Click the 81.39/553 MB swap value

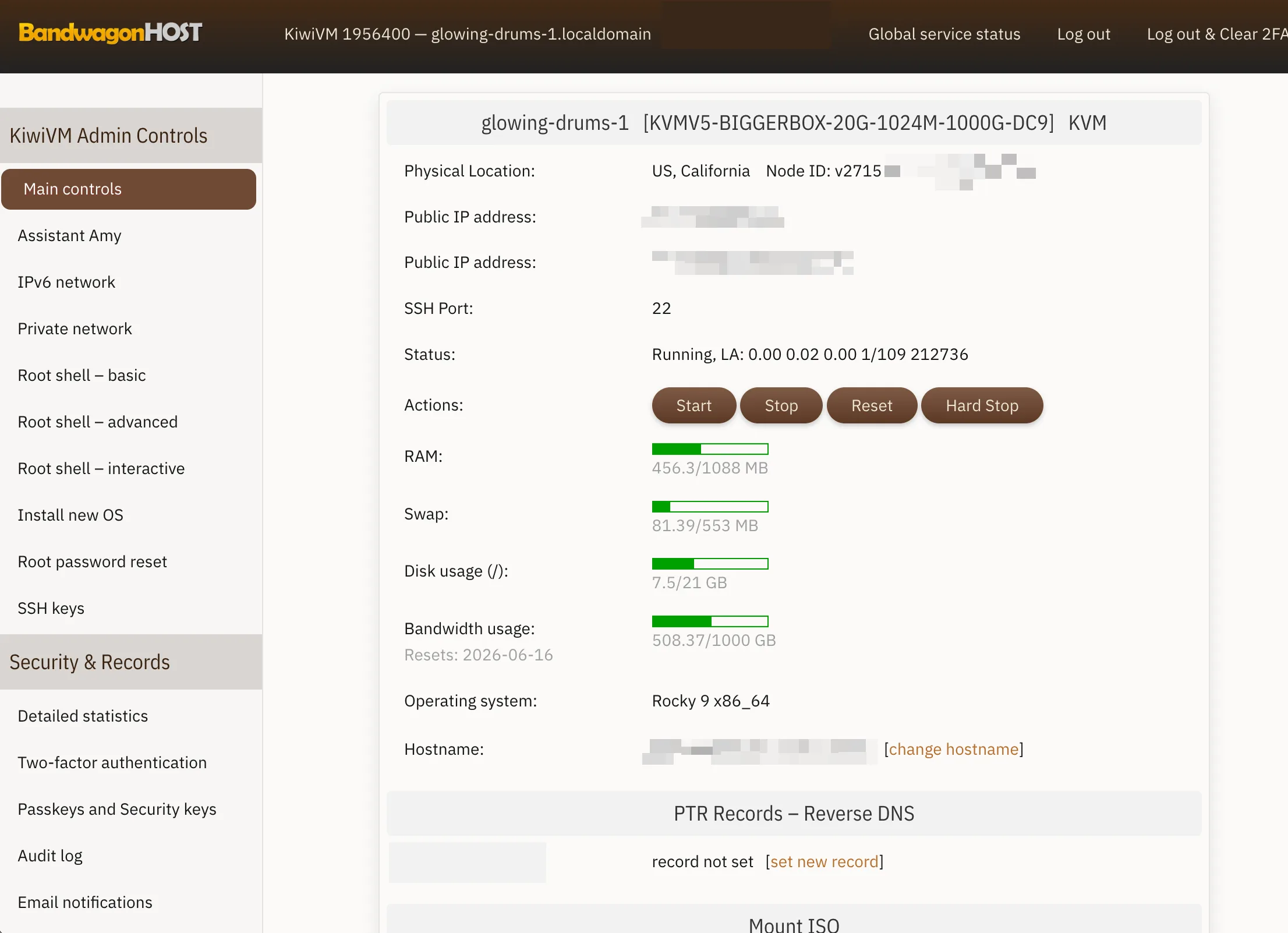click(x=705, y=526)
